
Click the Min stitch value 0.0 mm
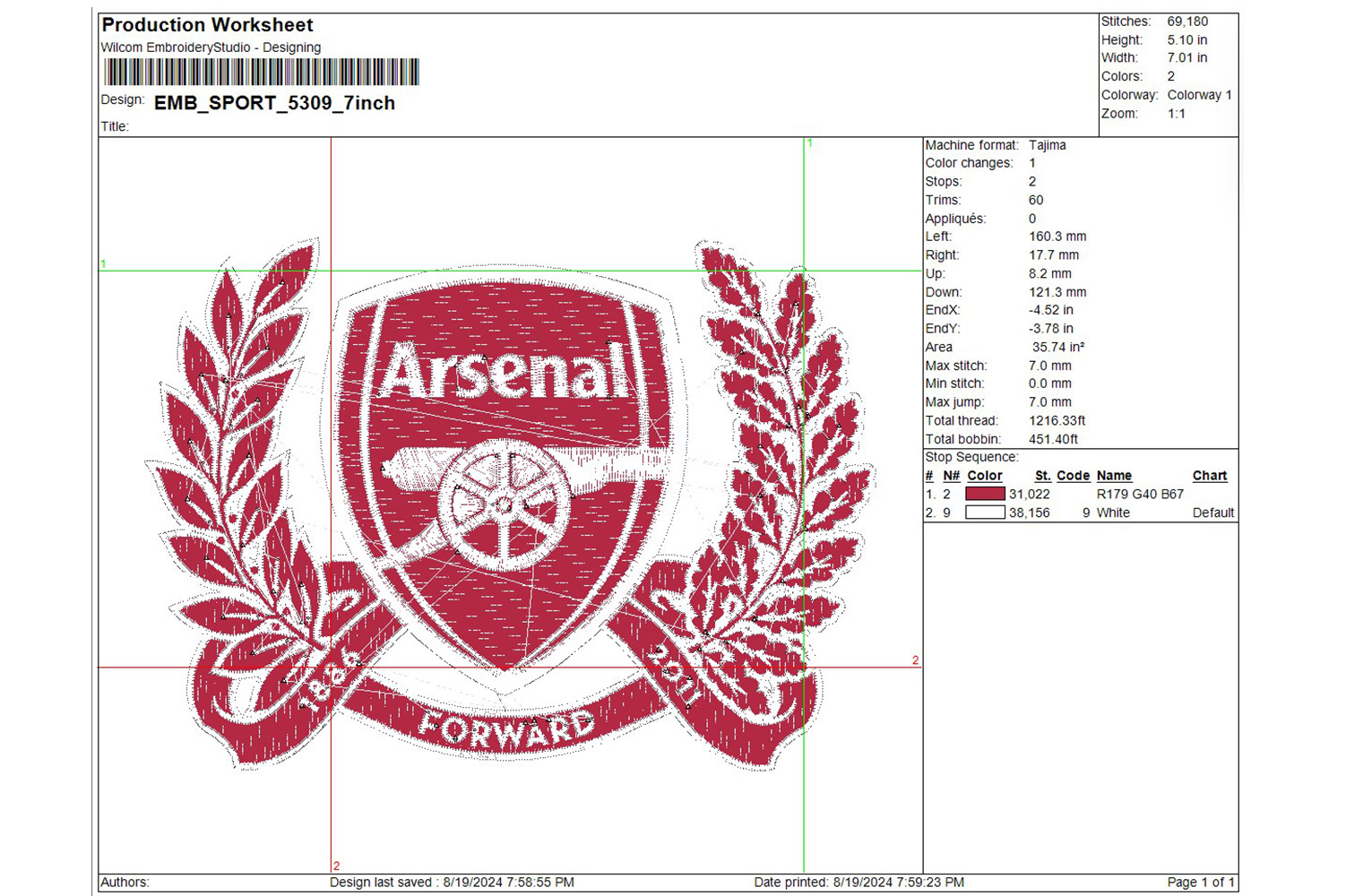point(1050,383)
